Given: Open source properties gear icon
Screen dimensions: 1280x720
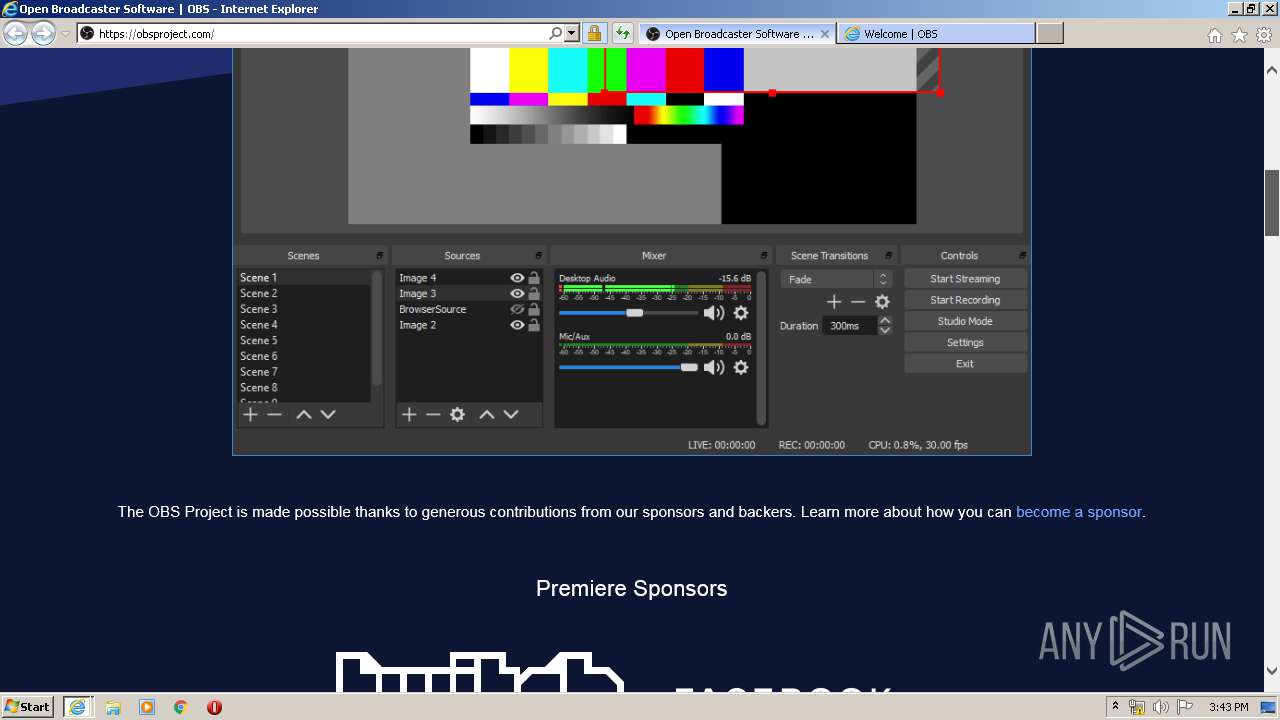Looking at the screenshot, I should point(457,414).
